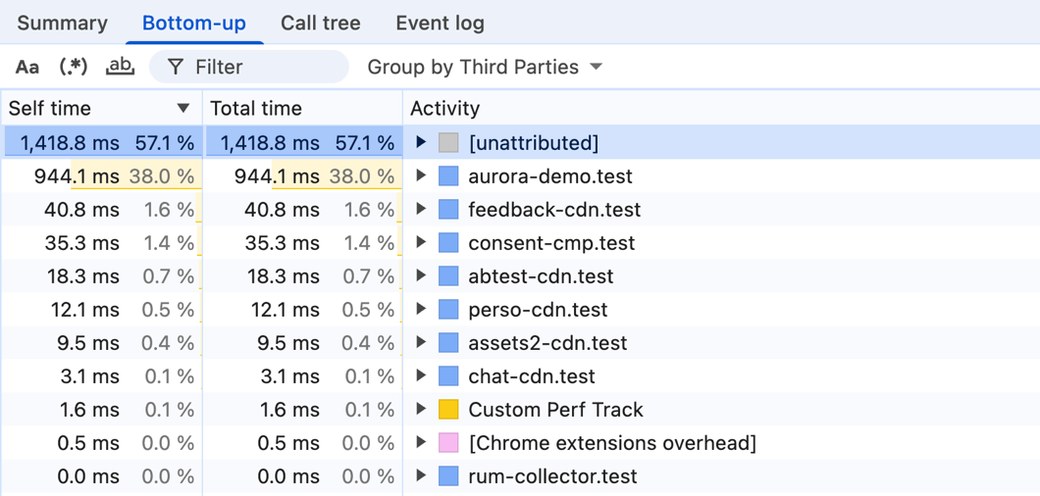
Task: Expand the chat-cdn.test row
Action: [421, 375]
